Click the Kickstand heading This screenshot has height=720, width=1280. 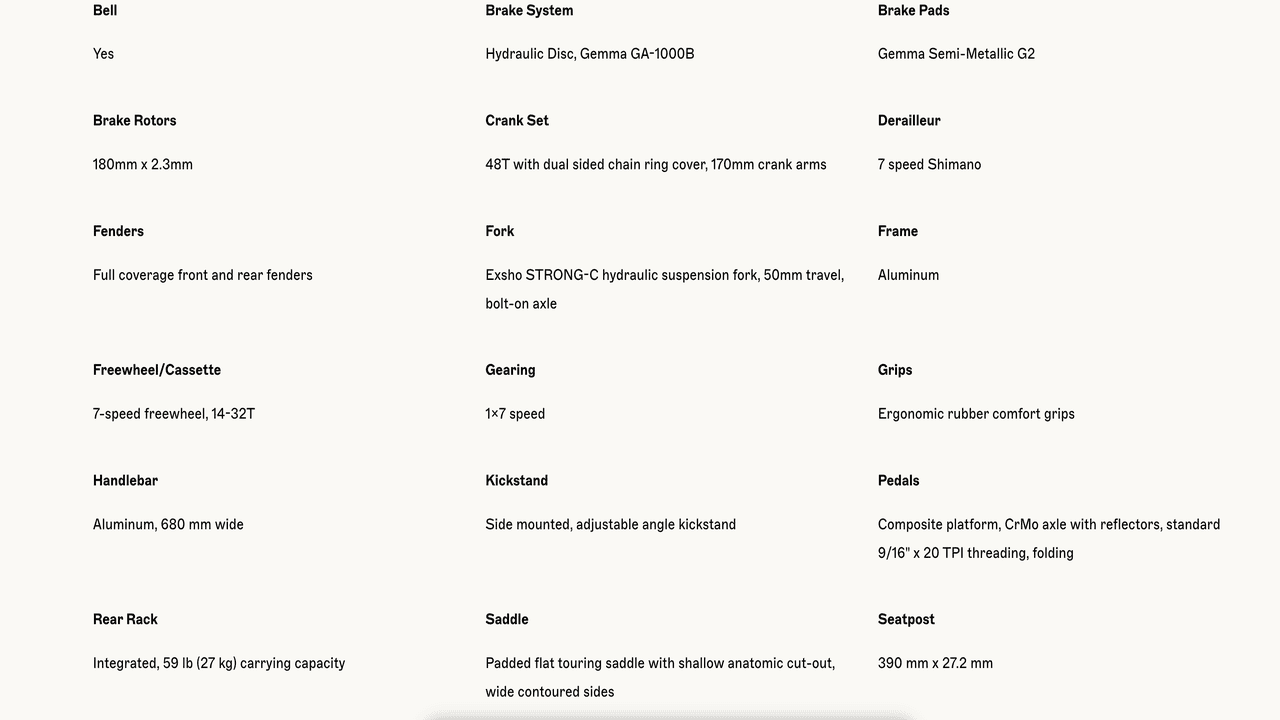tap(517, 481)
